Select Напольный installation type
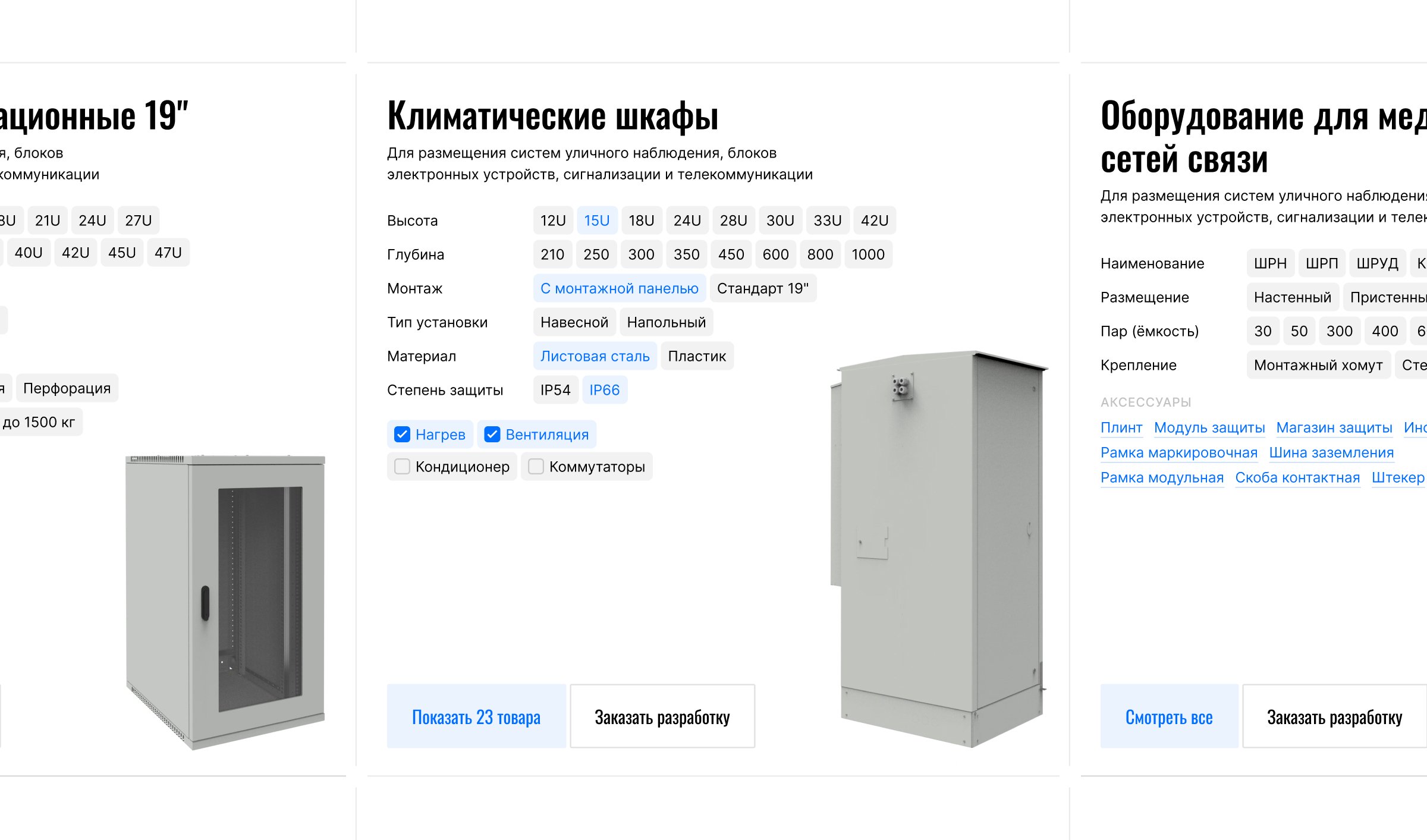The width and height of the screenshot is (1427, 840). (x=666, y=322)
